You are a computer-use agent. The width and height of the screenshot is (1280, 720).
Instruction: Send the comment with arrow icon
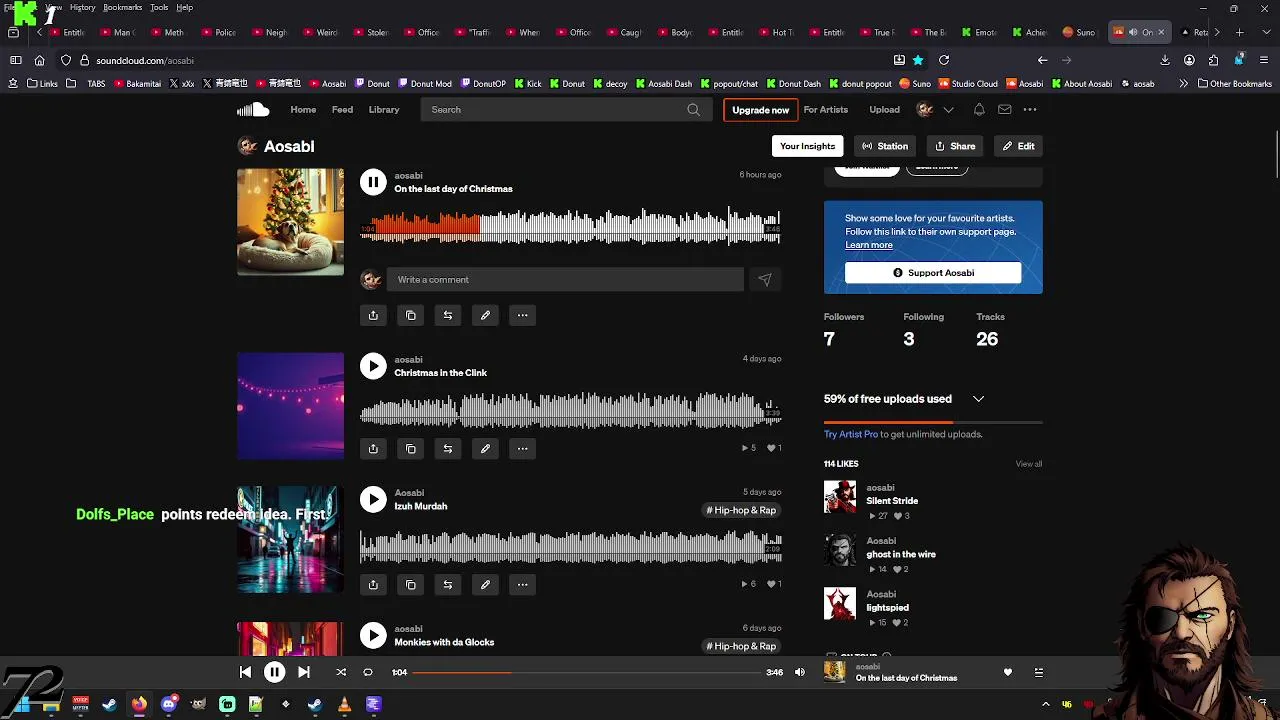[x=765, y=280]
